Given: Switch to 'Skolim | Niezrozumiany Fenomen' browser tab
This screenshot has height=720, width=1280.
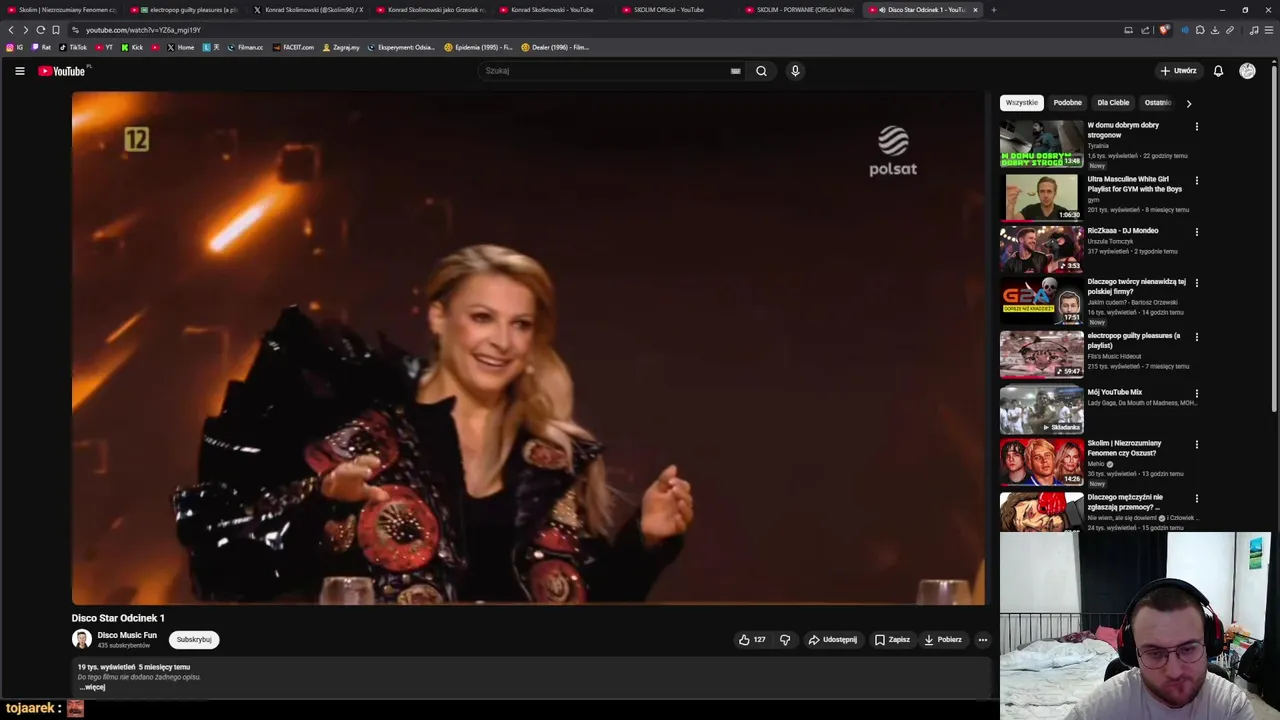Looking at the screenshot, I should (62, 10).
